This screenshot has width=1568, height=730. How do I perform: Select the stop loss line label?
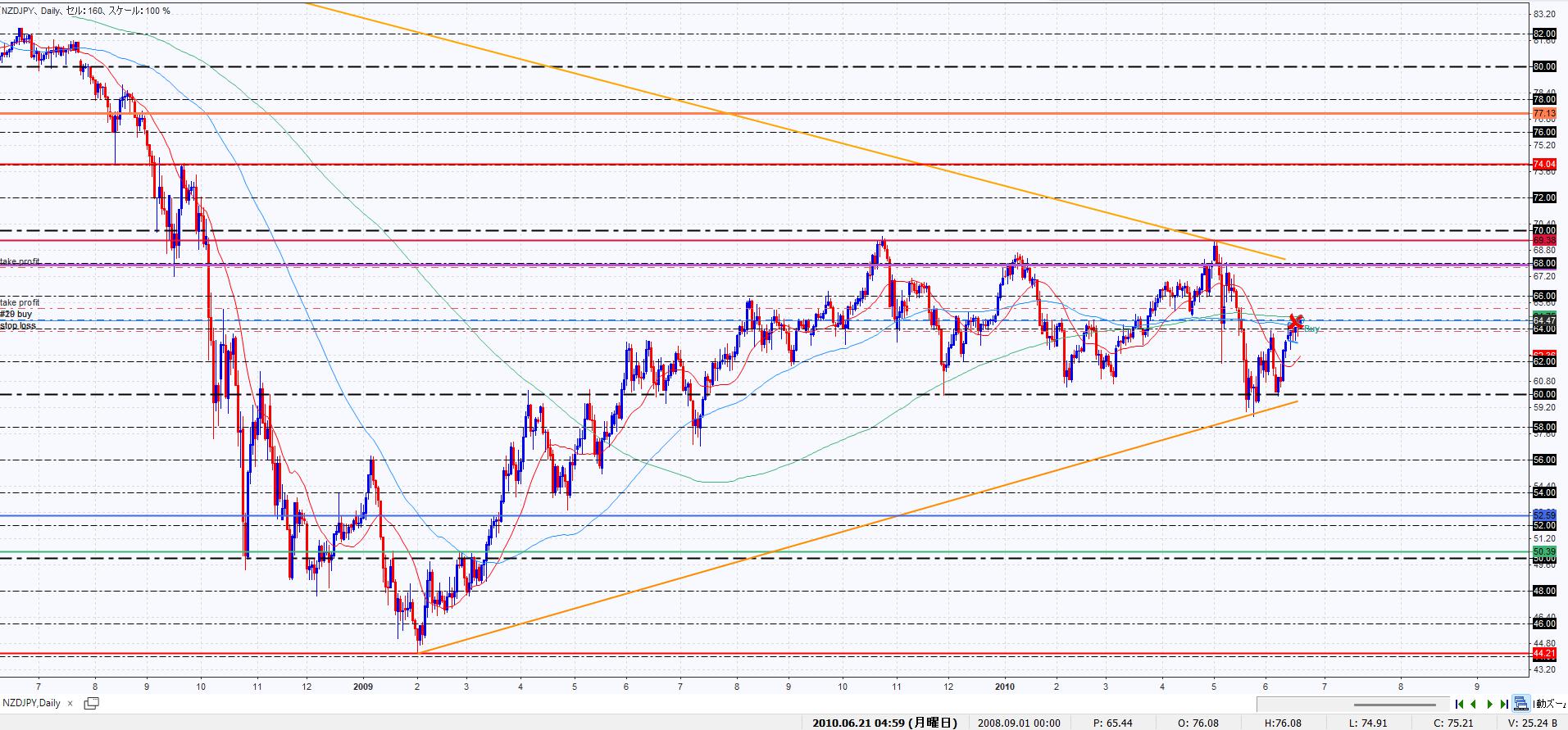[x=18, y=325]
